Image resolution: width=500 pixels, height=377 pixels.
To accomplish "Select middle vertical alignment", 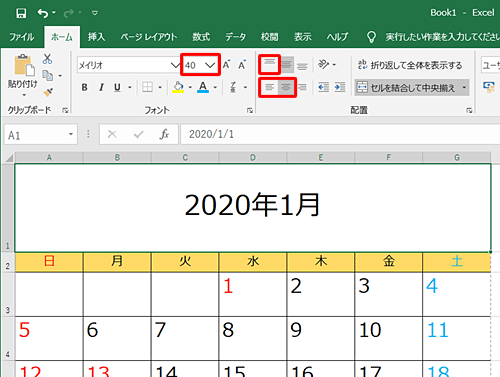I will pyautogui.click(x=286, y=64).
